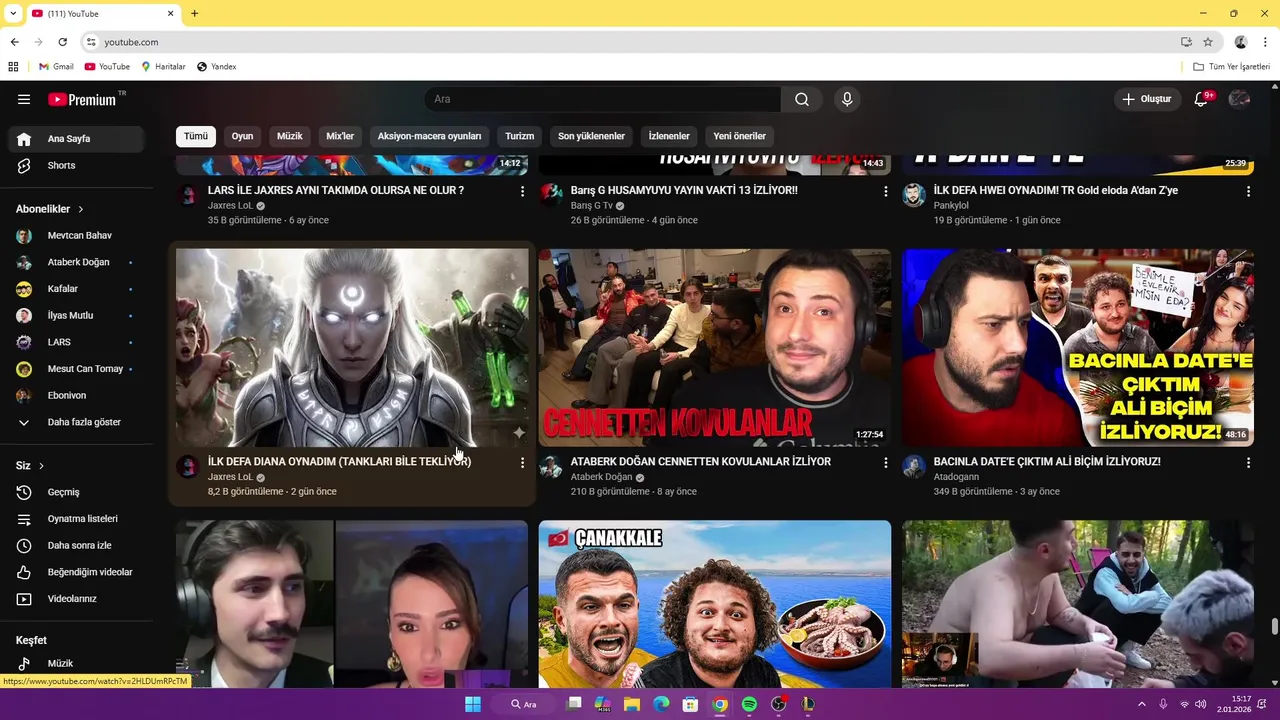Screen dimensions: 1280x720
Task: Open the hamburger guide menu
Action: pos(24,99)
